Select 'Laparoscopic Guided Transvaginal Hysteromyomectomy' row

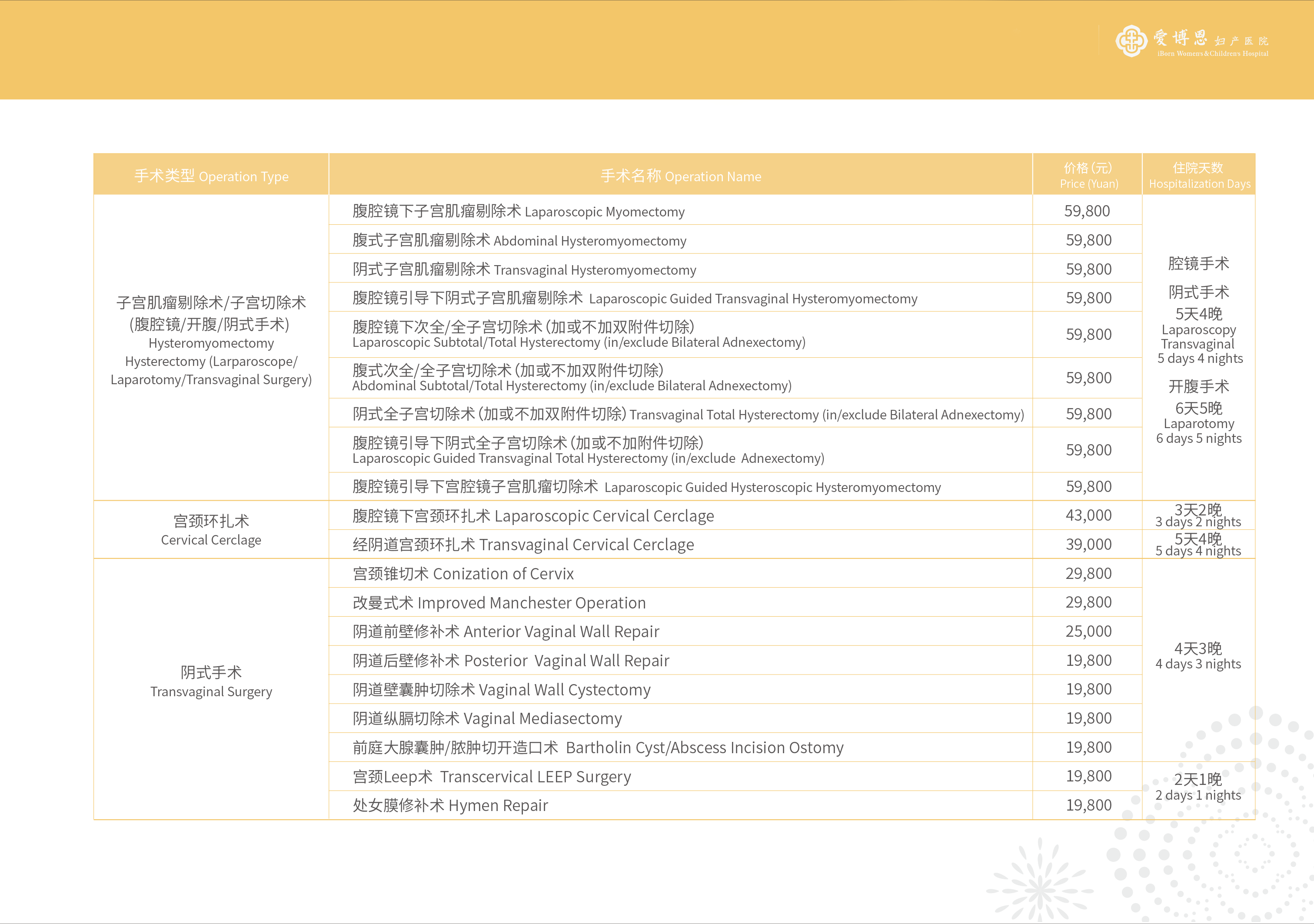tap(681, 298)
